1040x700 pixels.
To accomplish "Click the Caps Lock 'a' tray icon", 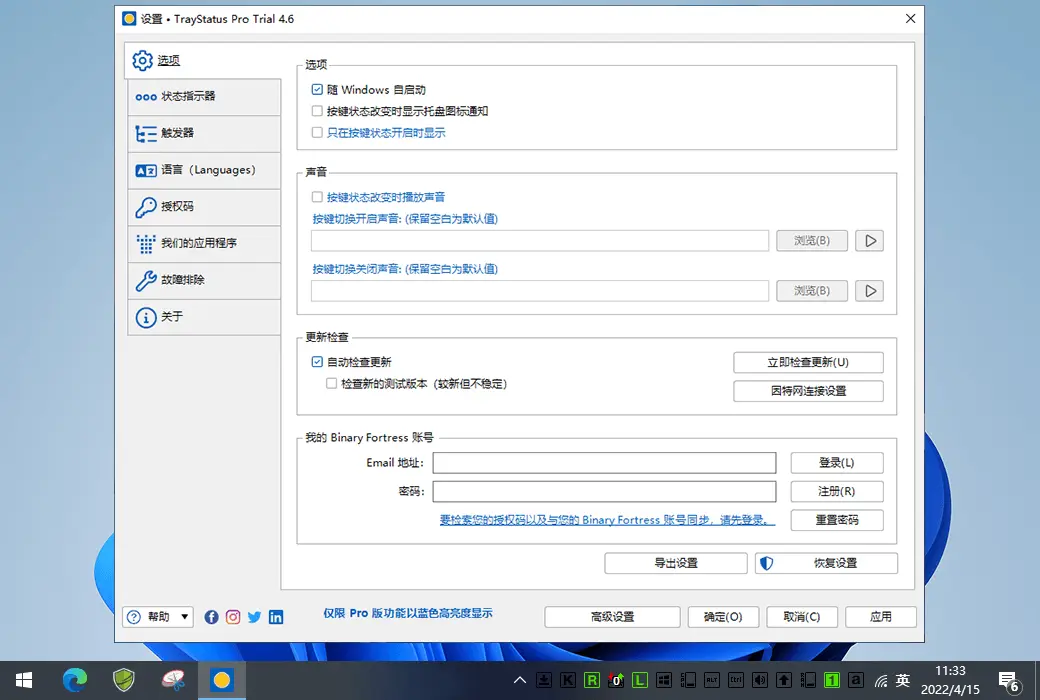I will click(x=856, y=680).
